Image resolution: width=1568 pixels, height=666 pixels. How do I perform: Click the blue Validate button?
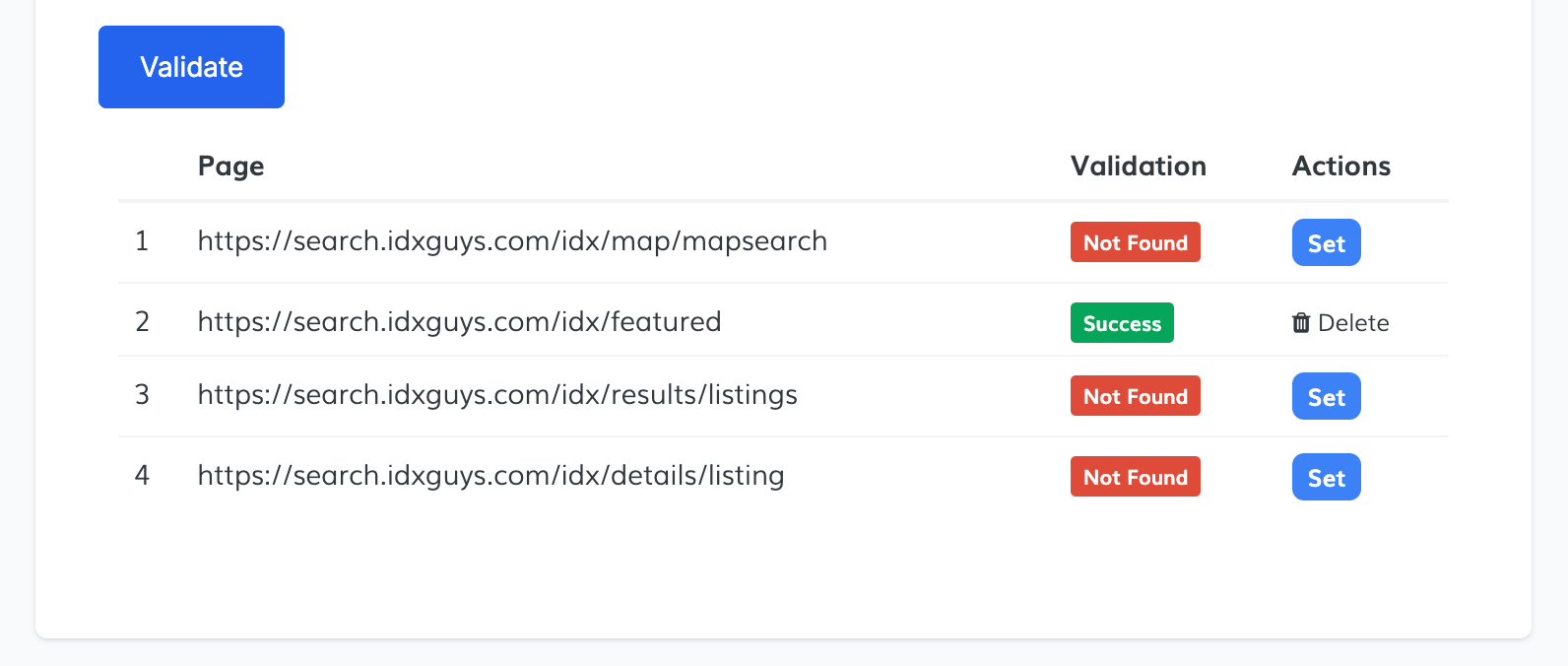(x=191, y=67)
